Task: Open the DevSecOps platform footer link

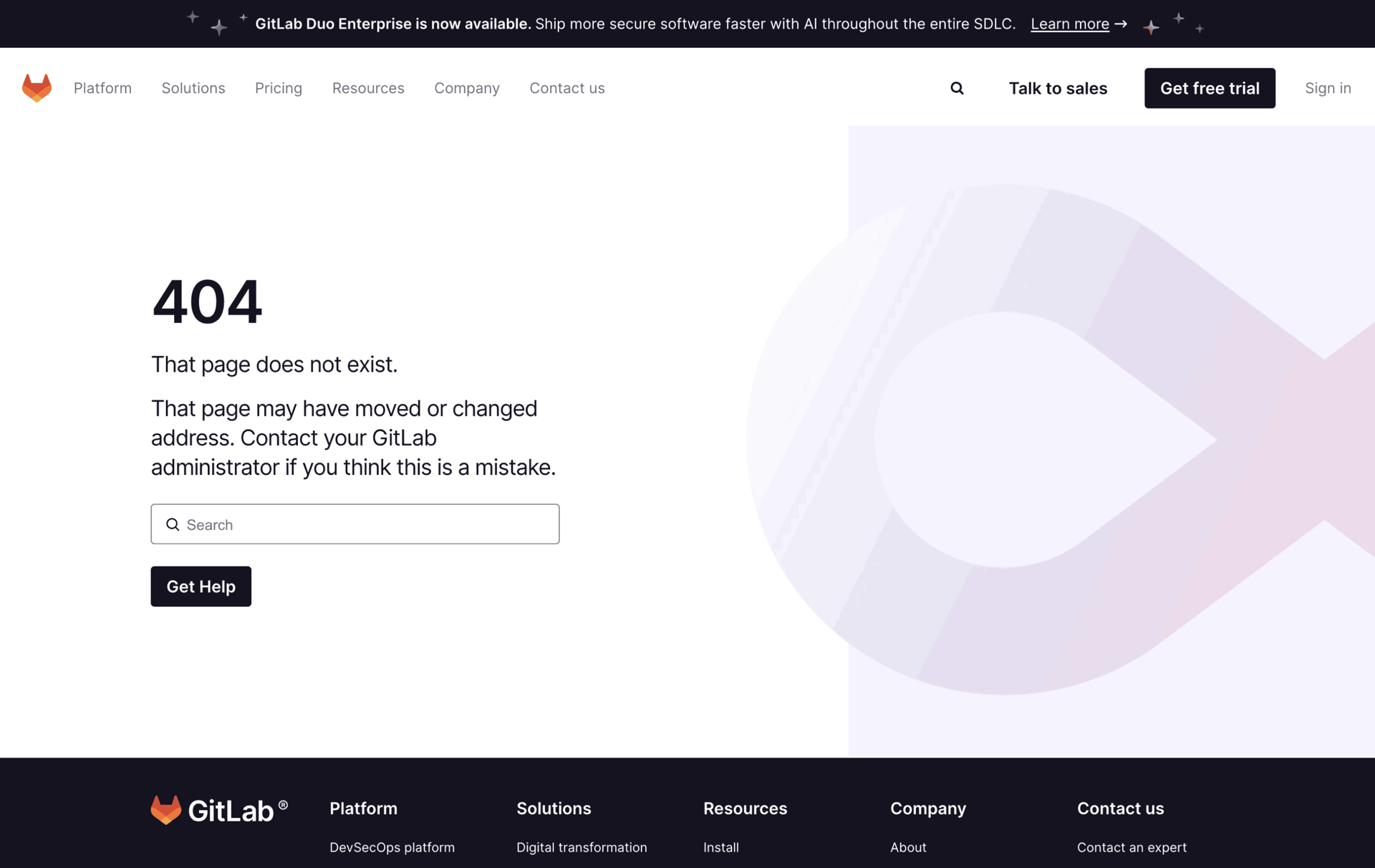Action: click(x=392, y=847)
